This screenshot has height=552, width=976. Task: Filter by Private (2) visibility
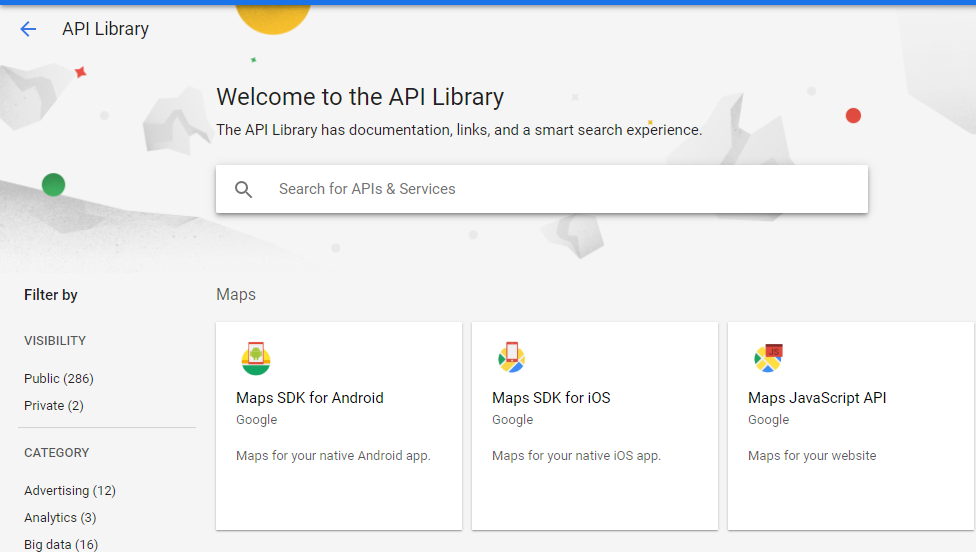[x=54, y=406]
